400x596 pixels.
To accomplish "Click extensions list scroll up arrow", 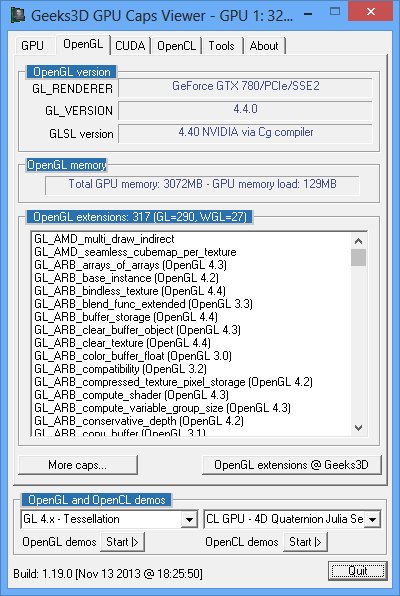I will pos(358,241).
